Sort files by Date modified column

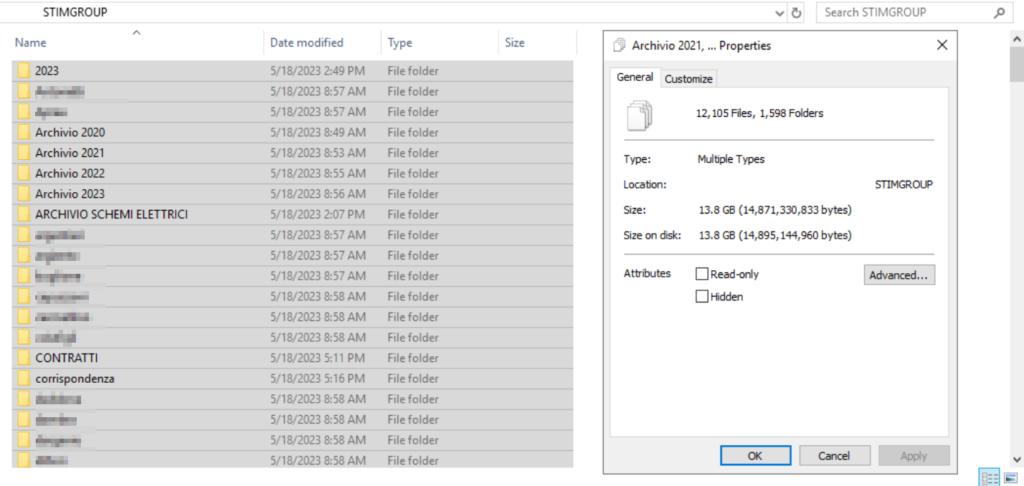[307, 43]
